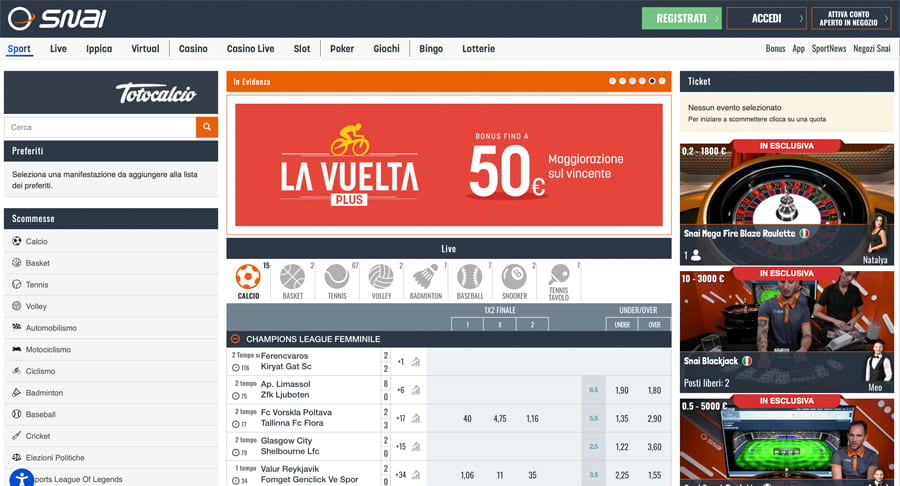The height and width of the screenshot is (486, 900).
Task: Open Tennis in Scommesse list
Action: pyautogui.click(x=111, y=285)
